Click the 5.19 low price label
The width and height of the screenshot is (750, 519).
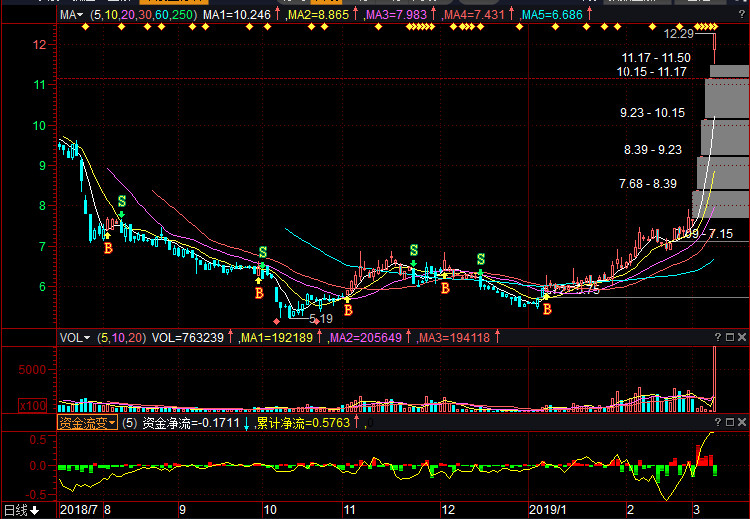[x=320, y=319]
